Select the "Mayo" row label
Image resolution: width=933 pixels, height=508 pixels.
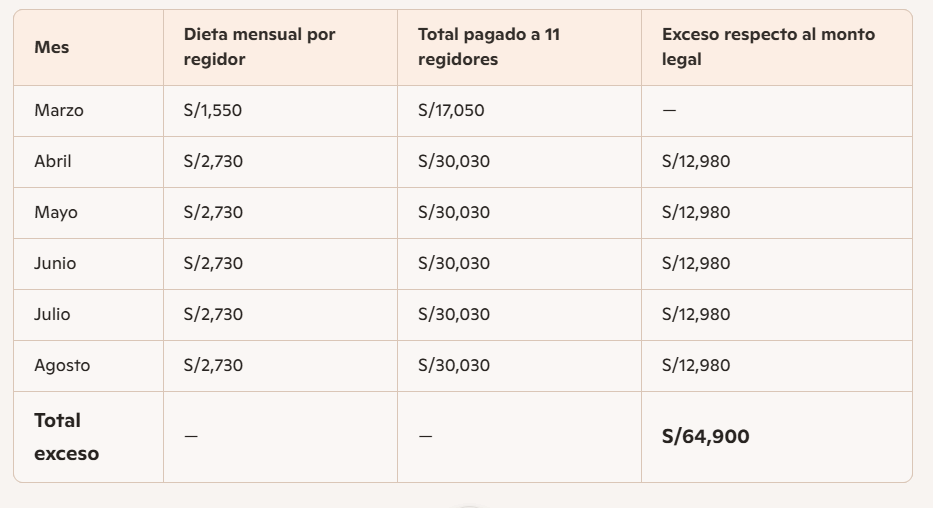point(55,213)
